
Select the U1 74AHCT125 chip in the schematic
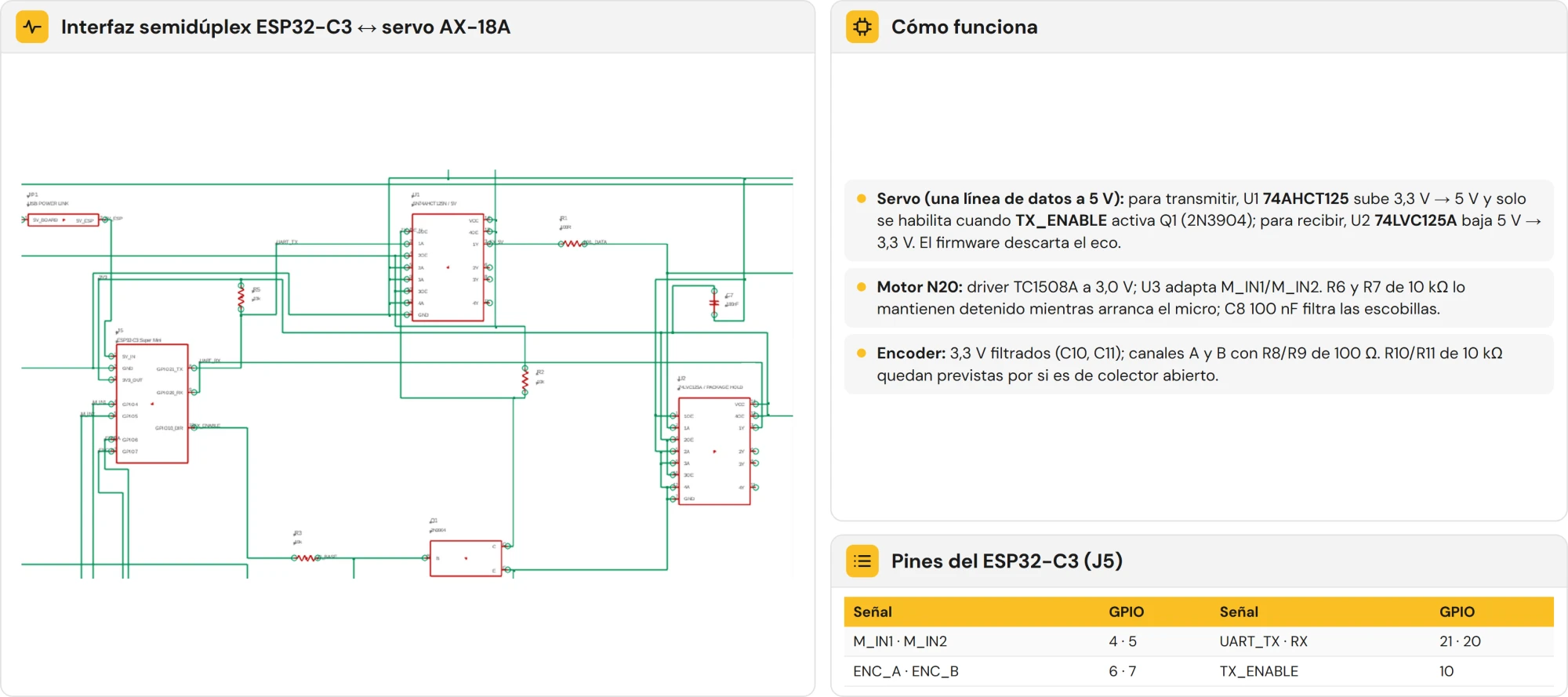(448, 267)
